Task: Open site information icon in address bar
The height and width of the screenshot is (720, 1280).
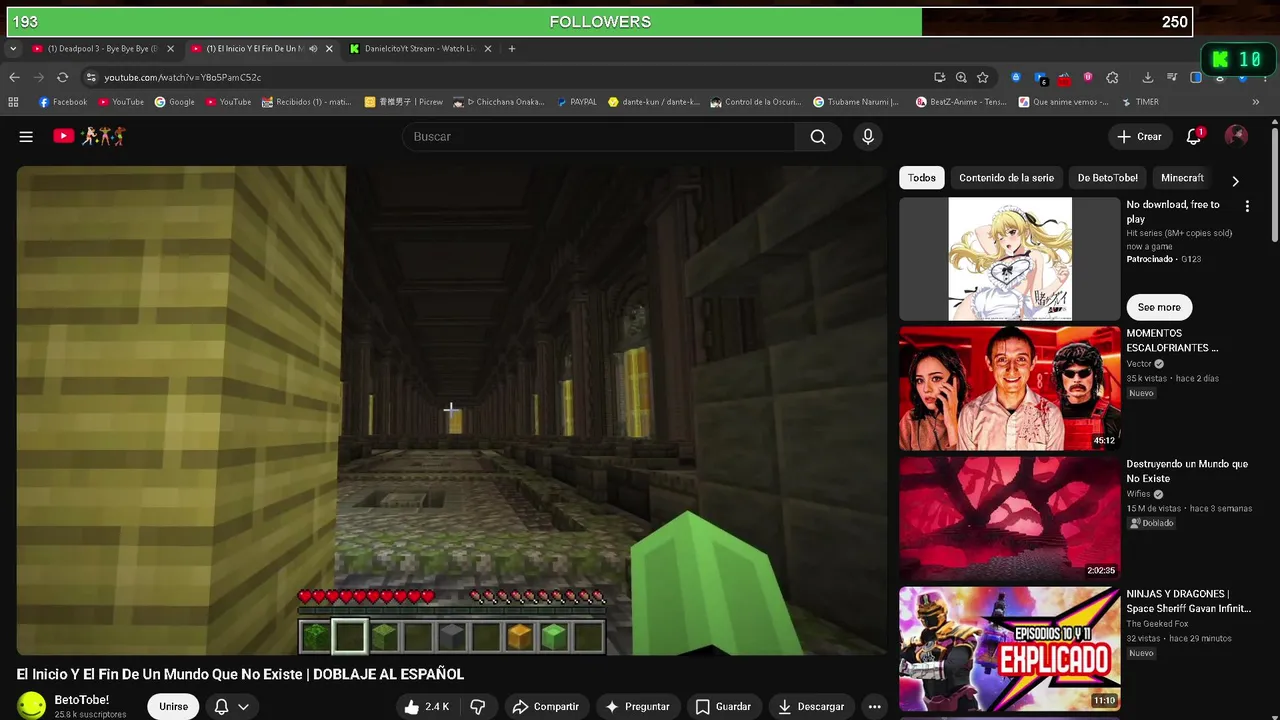Action: [91, 77]
